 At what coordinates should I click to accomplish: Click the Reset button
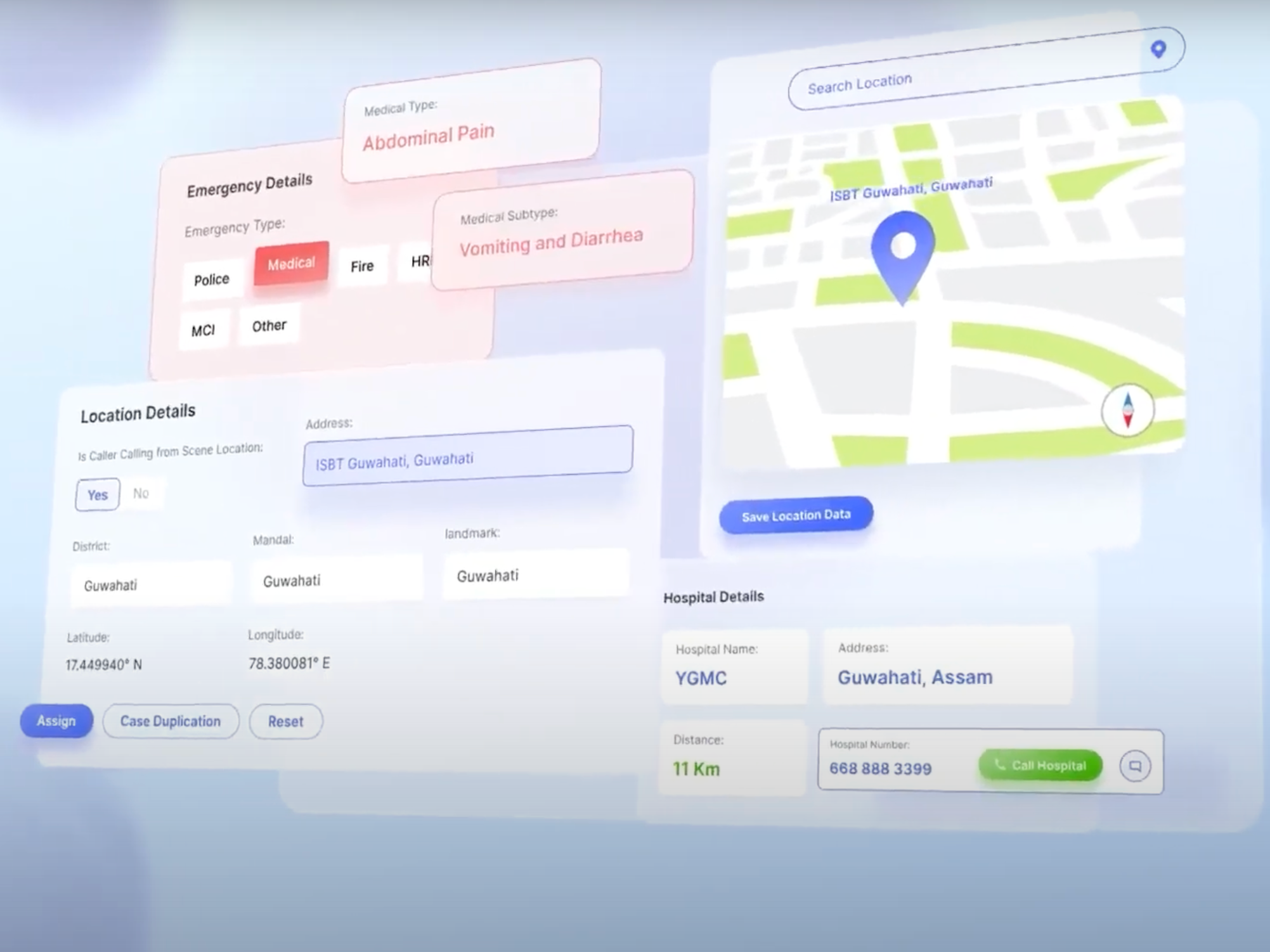click(286, 721)
